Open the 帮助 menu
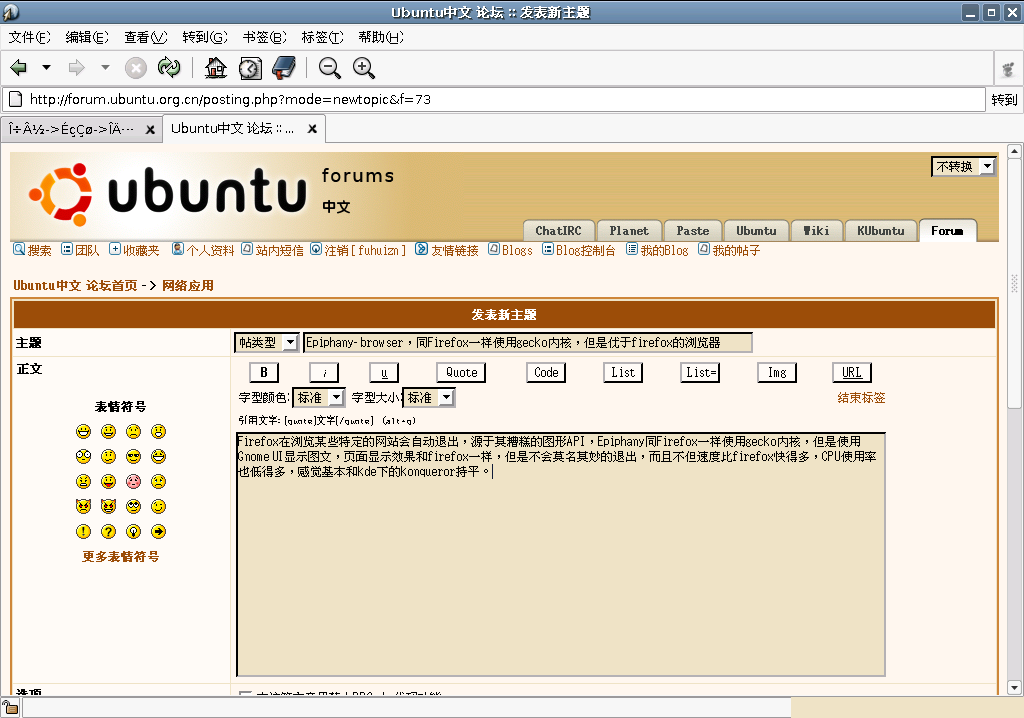Viewport: 1024px width, 718px height. [381, 37]
